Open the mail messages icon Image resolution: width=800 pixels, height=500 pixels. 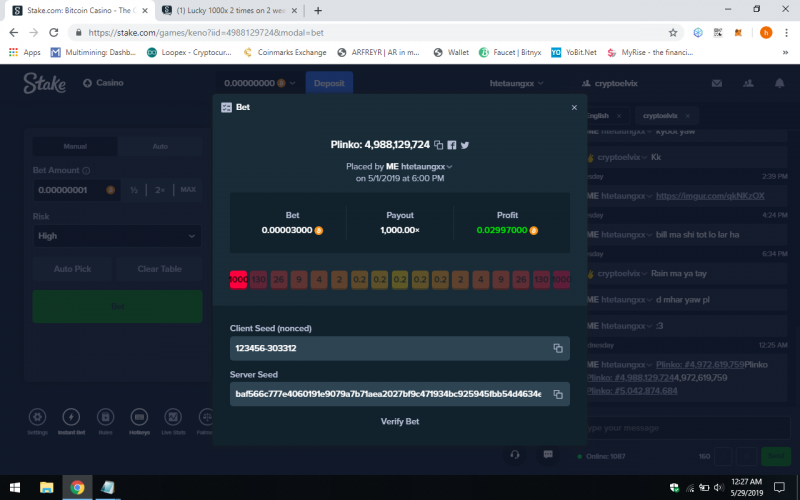pos(717,83)
